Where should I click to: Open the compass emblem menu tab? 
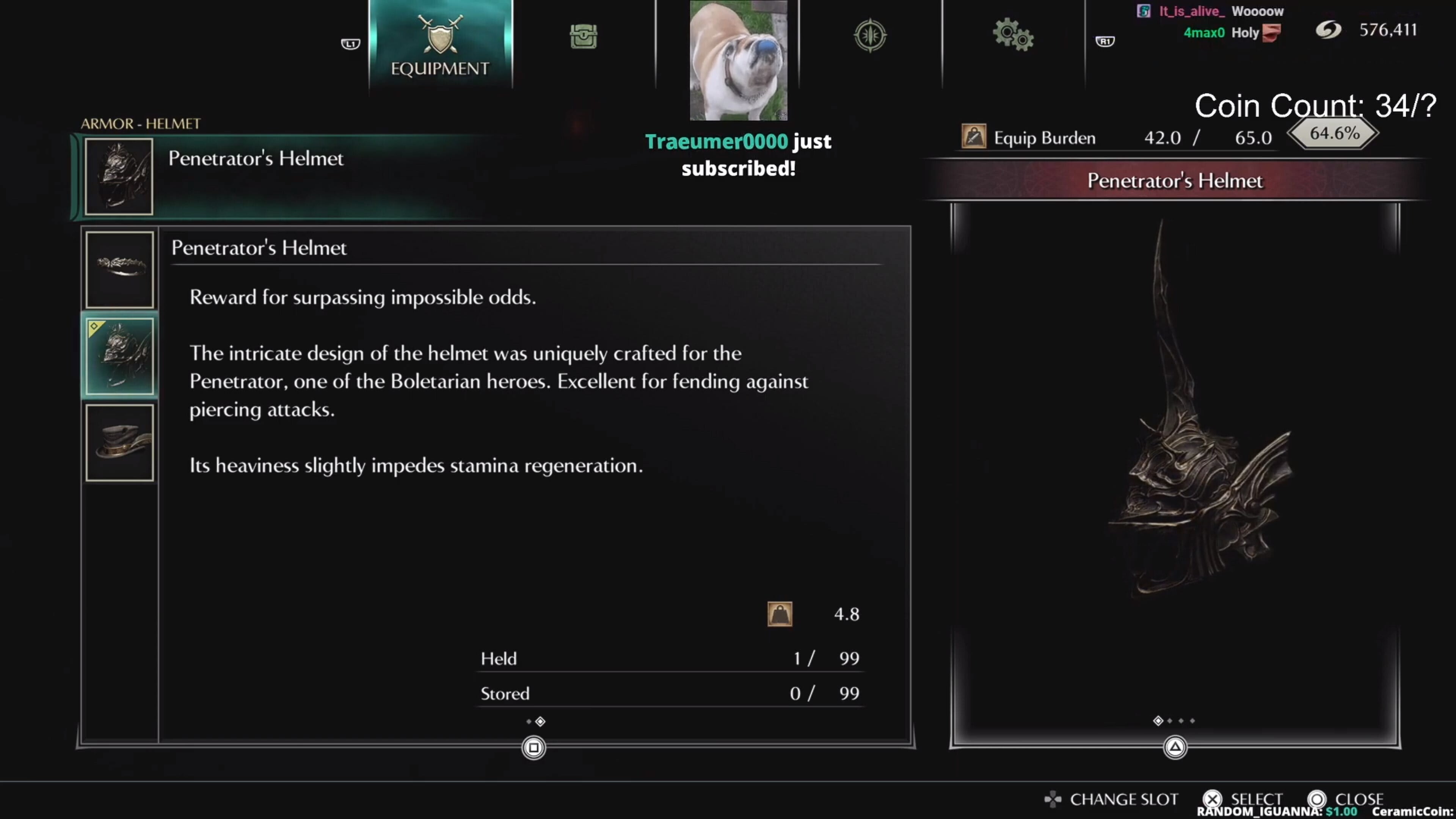(x=870, y=36)
